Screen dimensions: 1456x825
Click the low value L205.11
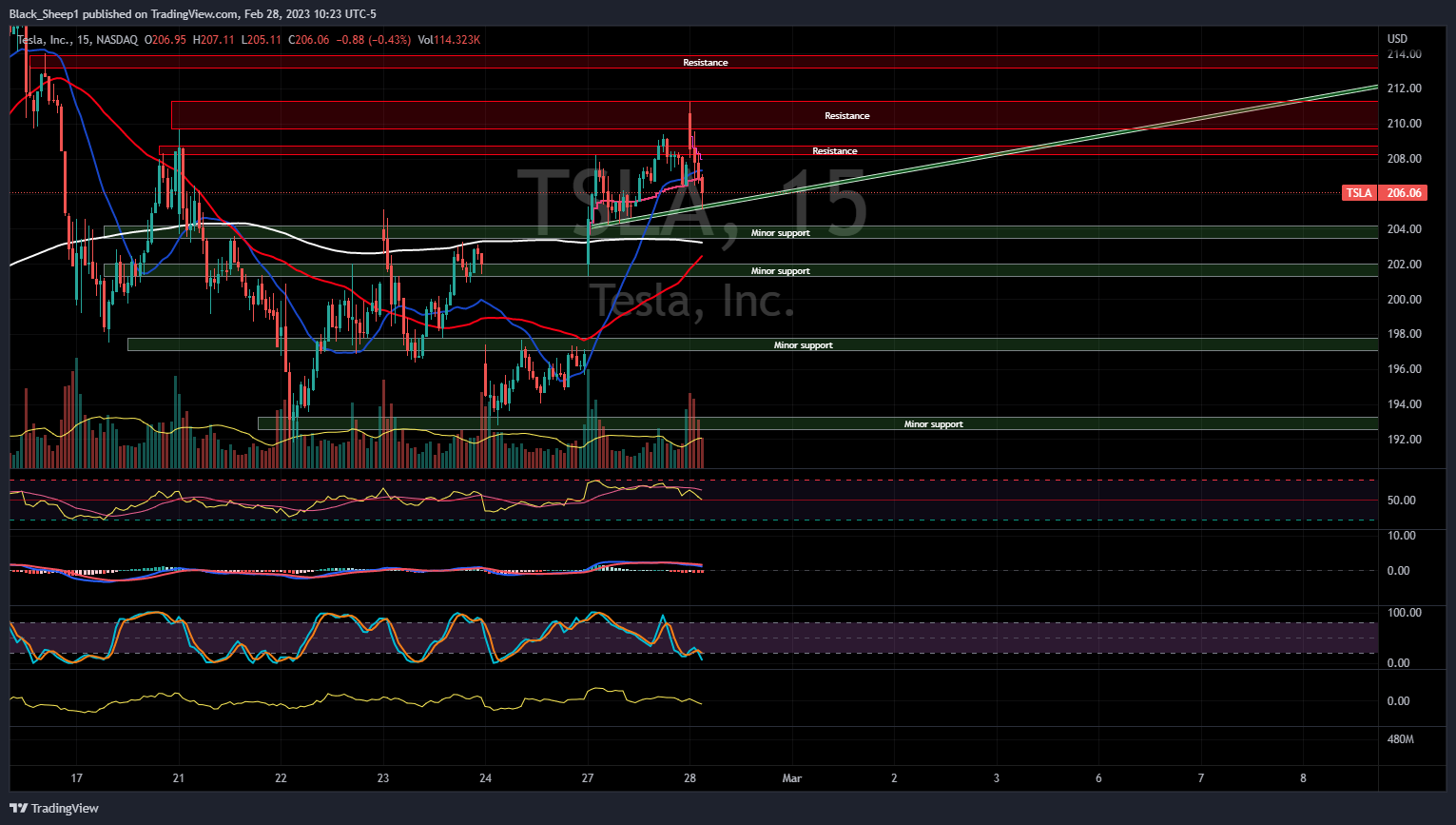click(262, 40)
